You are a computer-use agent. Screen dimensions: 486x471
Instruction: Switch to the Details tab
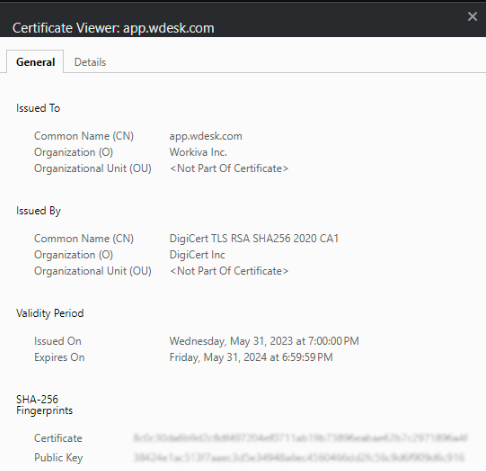(90, 62)
